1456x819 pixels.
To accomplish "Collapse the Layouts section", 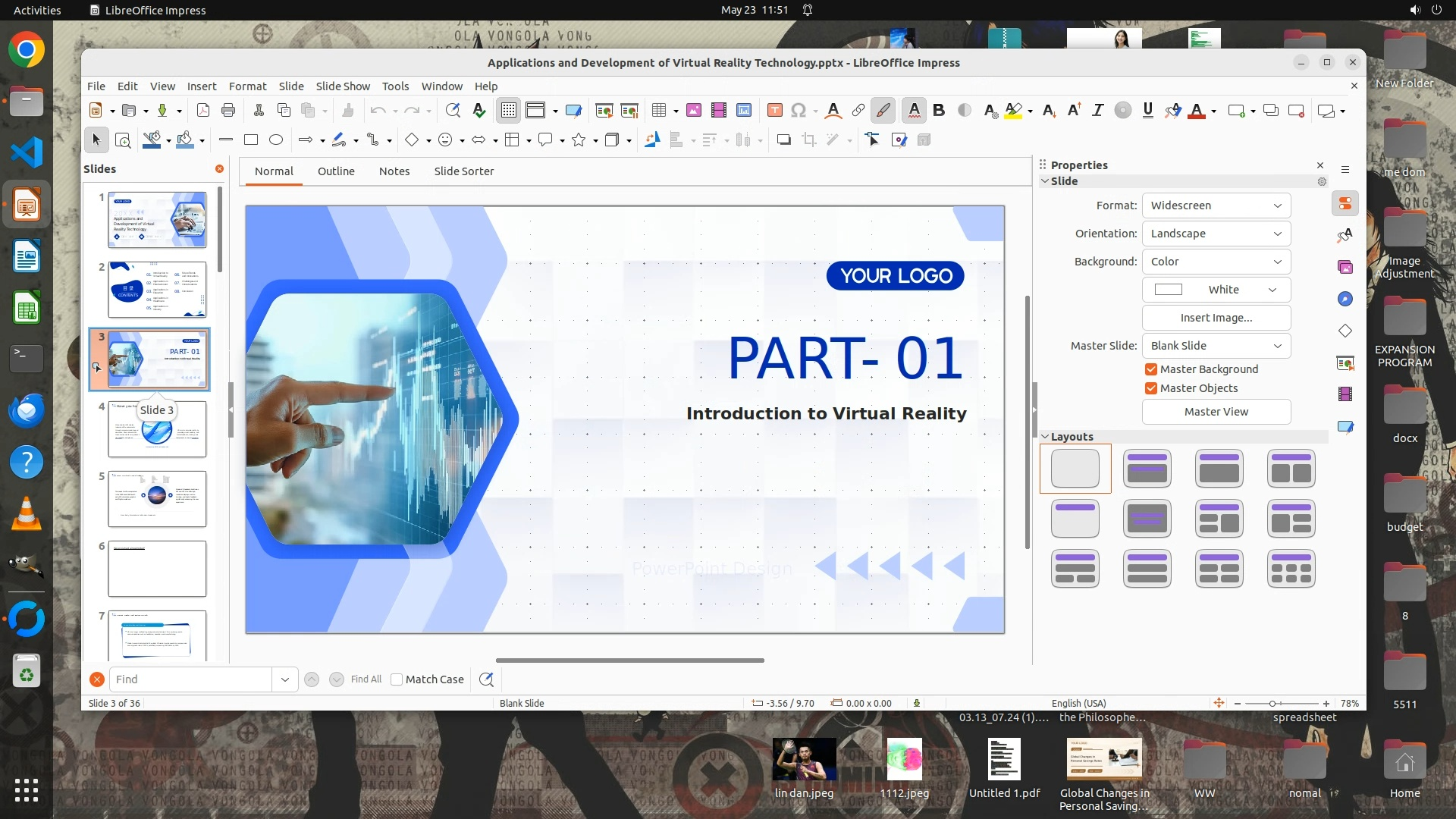I will (1045, 437).
